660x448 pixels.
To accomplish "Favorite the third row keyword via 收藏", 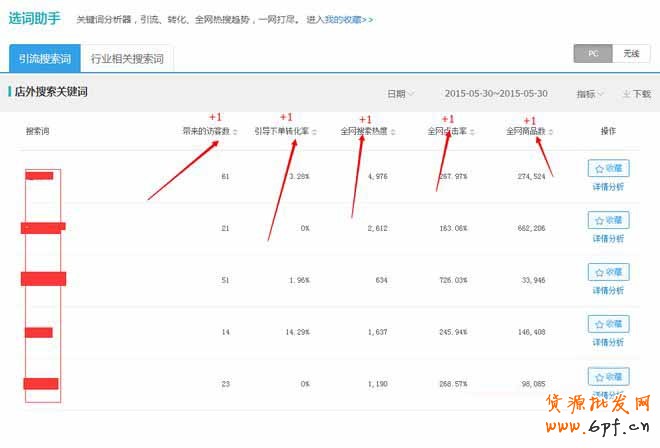I will click(x=608, y=272).
